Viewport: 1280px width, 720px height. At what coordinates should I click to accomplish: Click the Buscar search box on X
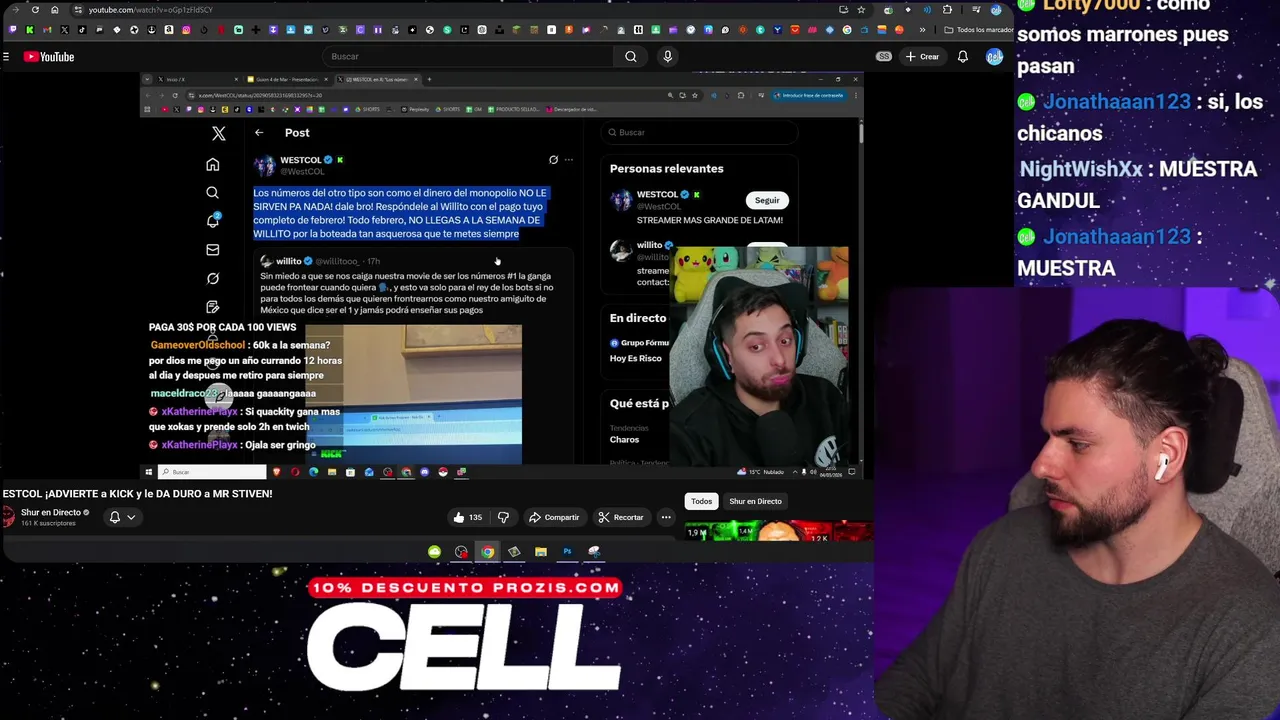[x=700, y=132]
